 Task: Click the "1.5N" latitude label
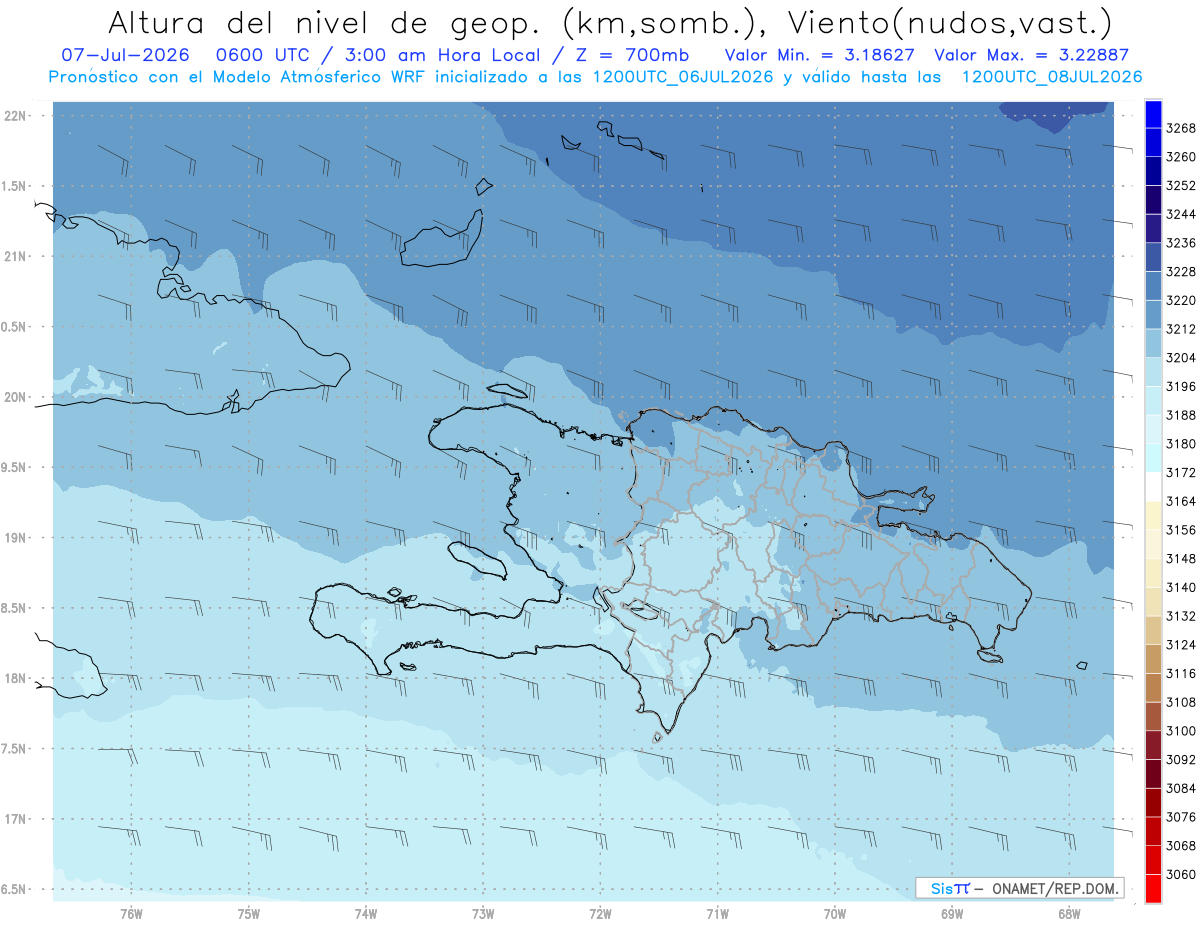click(x=13, y=186)
